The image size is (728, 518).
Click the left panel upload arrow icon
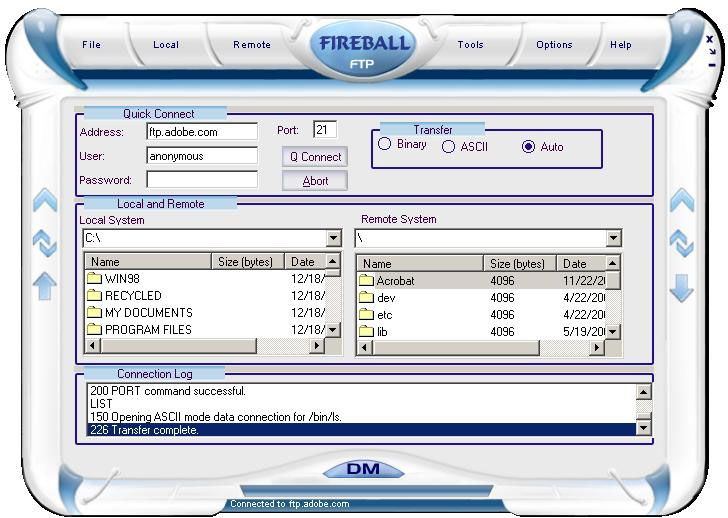[x=45, y=285]
